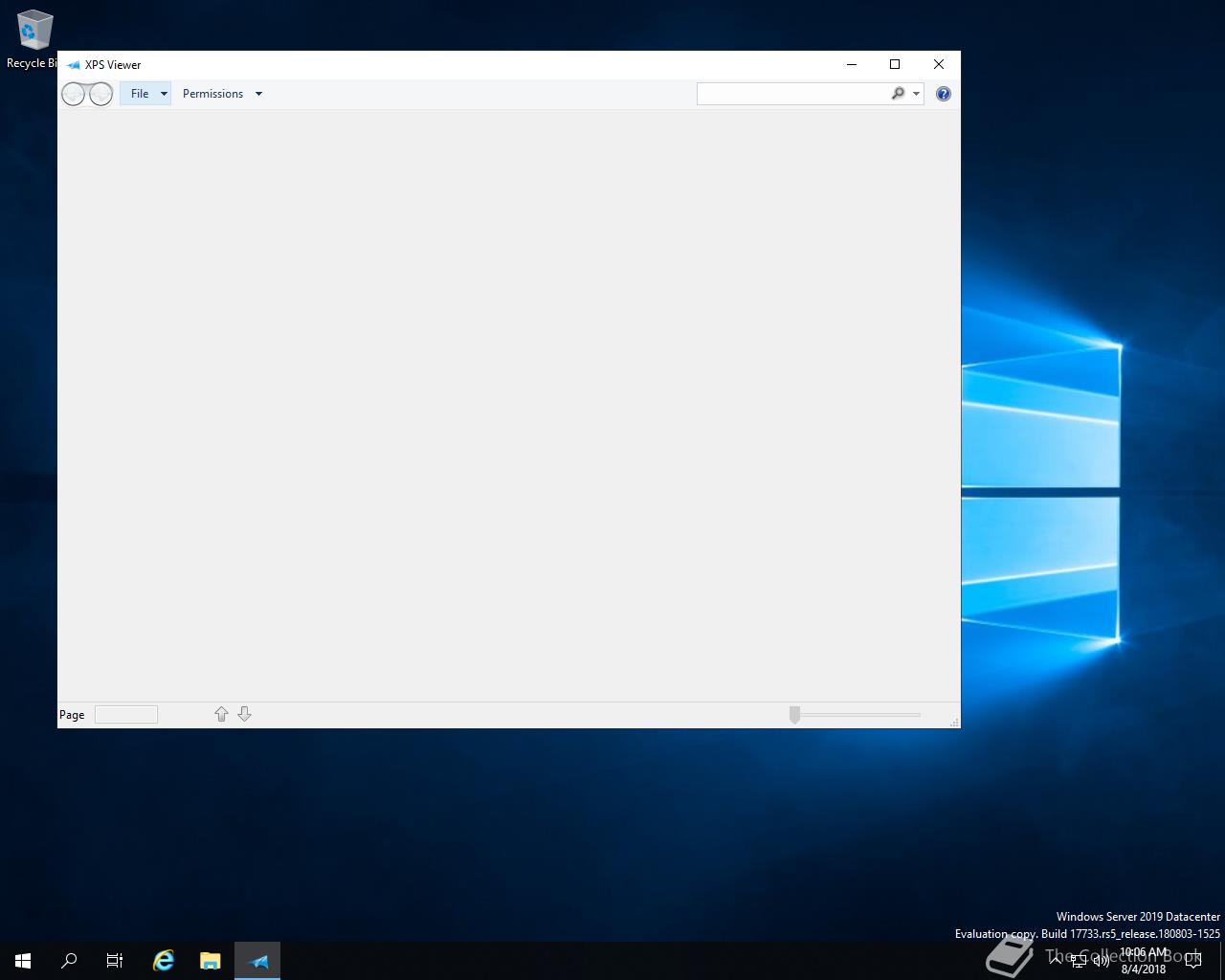Click XPS Viewer taskbar button
Image resolution: width=1225 pixels, height=980 pixels.
pos(257,961)
